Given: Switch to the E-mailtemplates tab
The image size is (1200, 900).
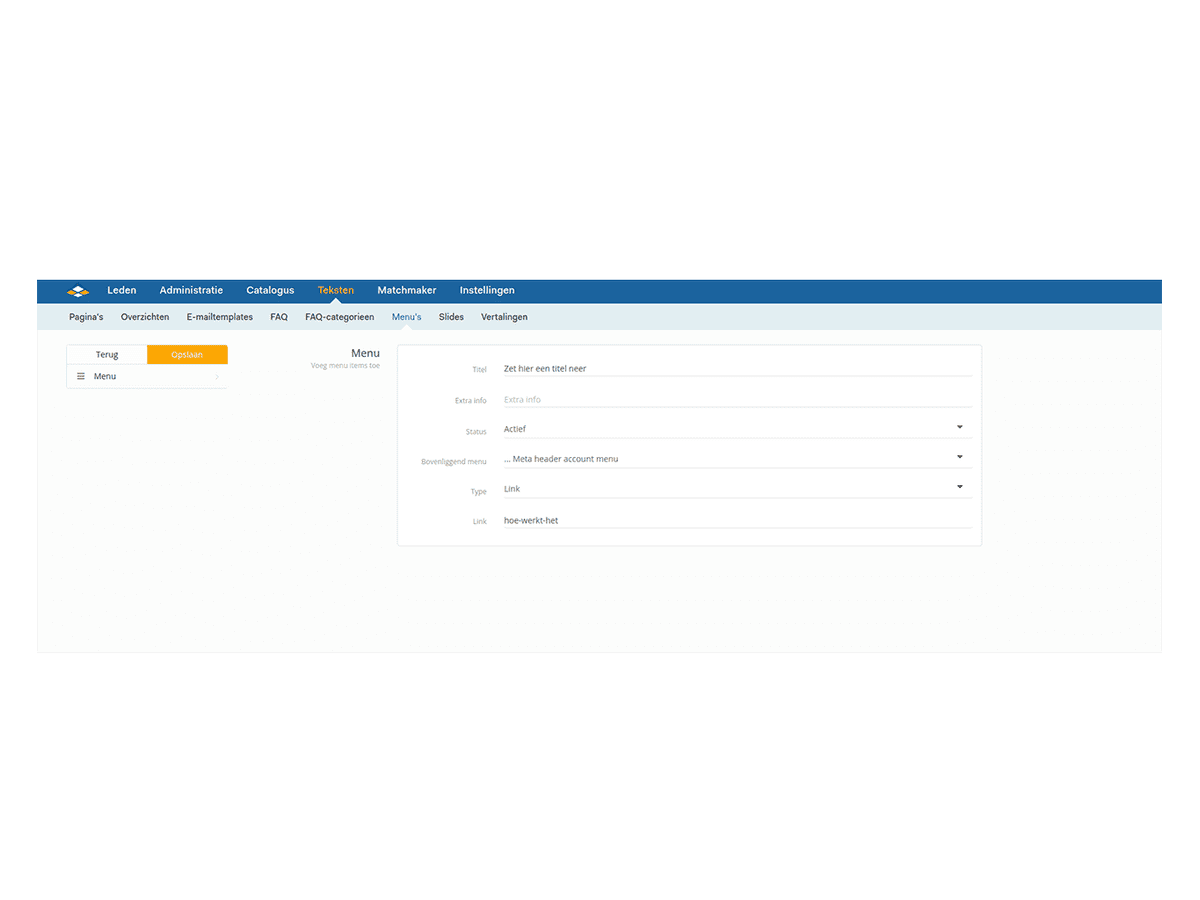Looking at the screenshot, I should (x=219, y=317).
